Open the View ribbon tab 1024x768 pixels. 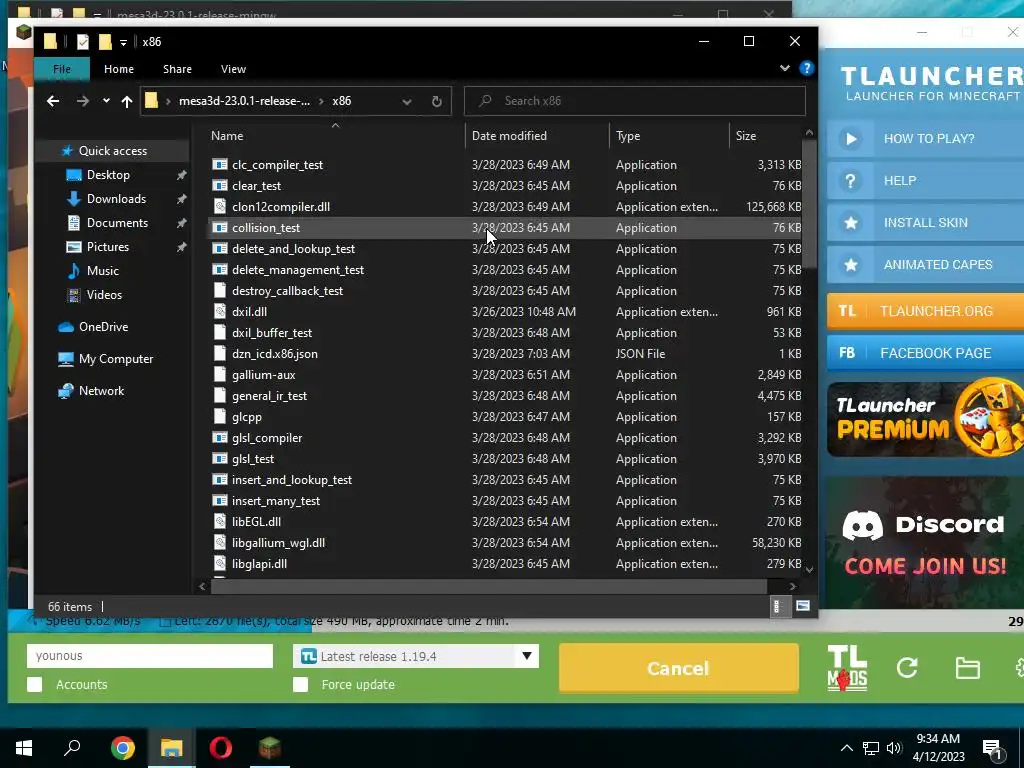point(233,69)
